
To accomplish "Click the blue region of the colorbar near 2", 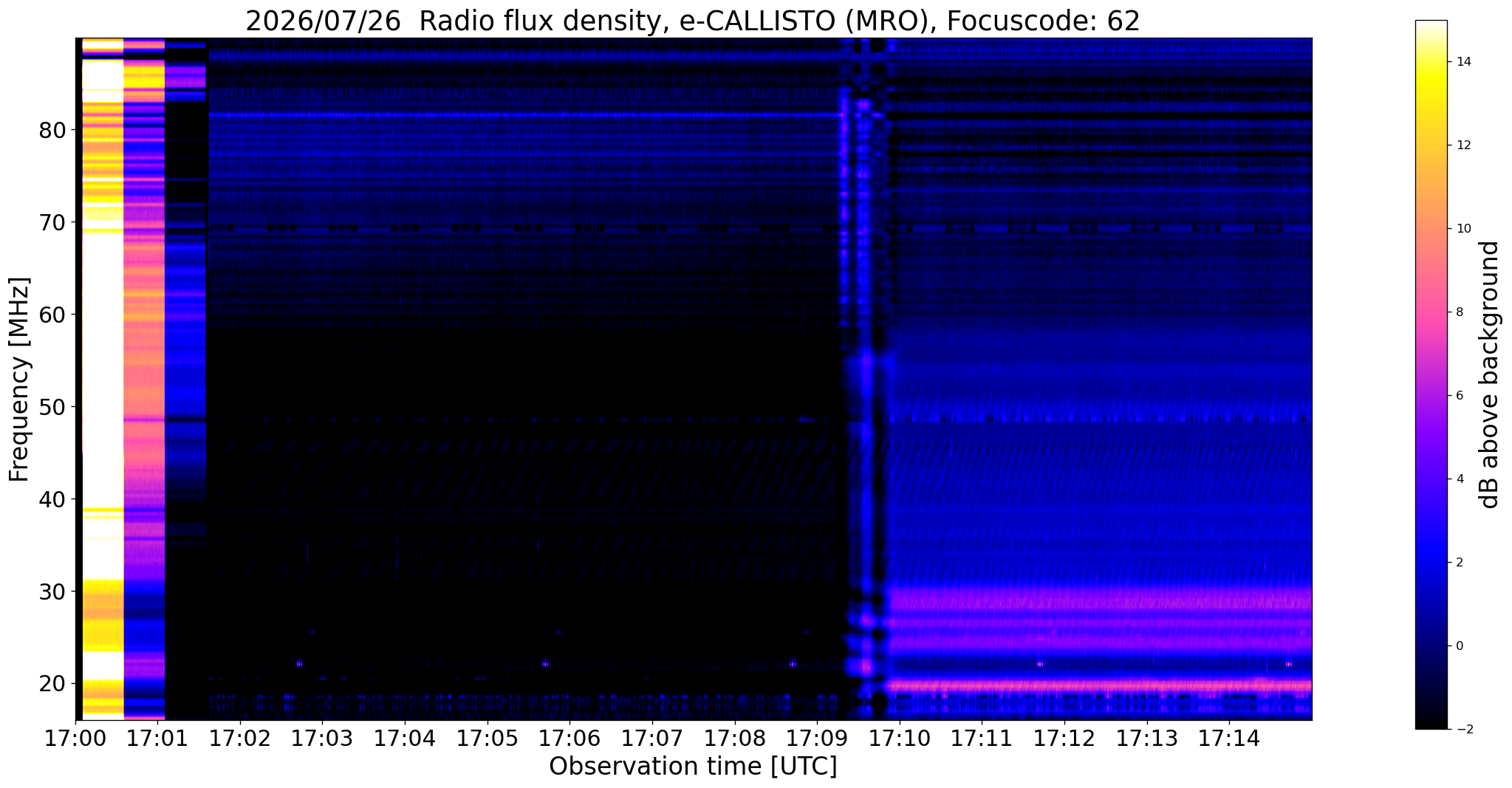I will [1431, 563].
